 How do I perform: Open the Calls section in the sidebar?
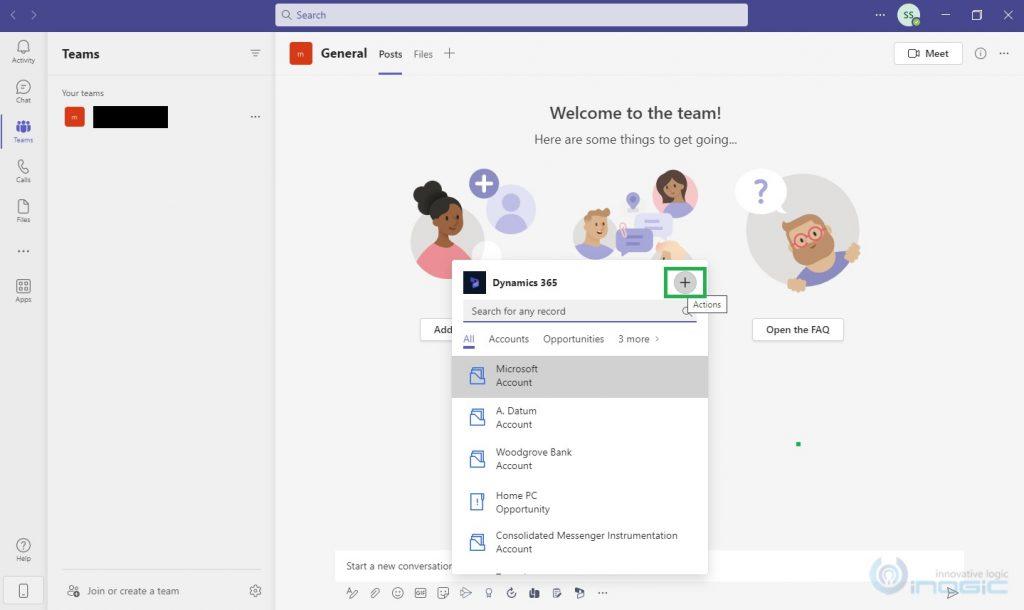[x=23, y=171]
